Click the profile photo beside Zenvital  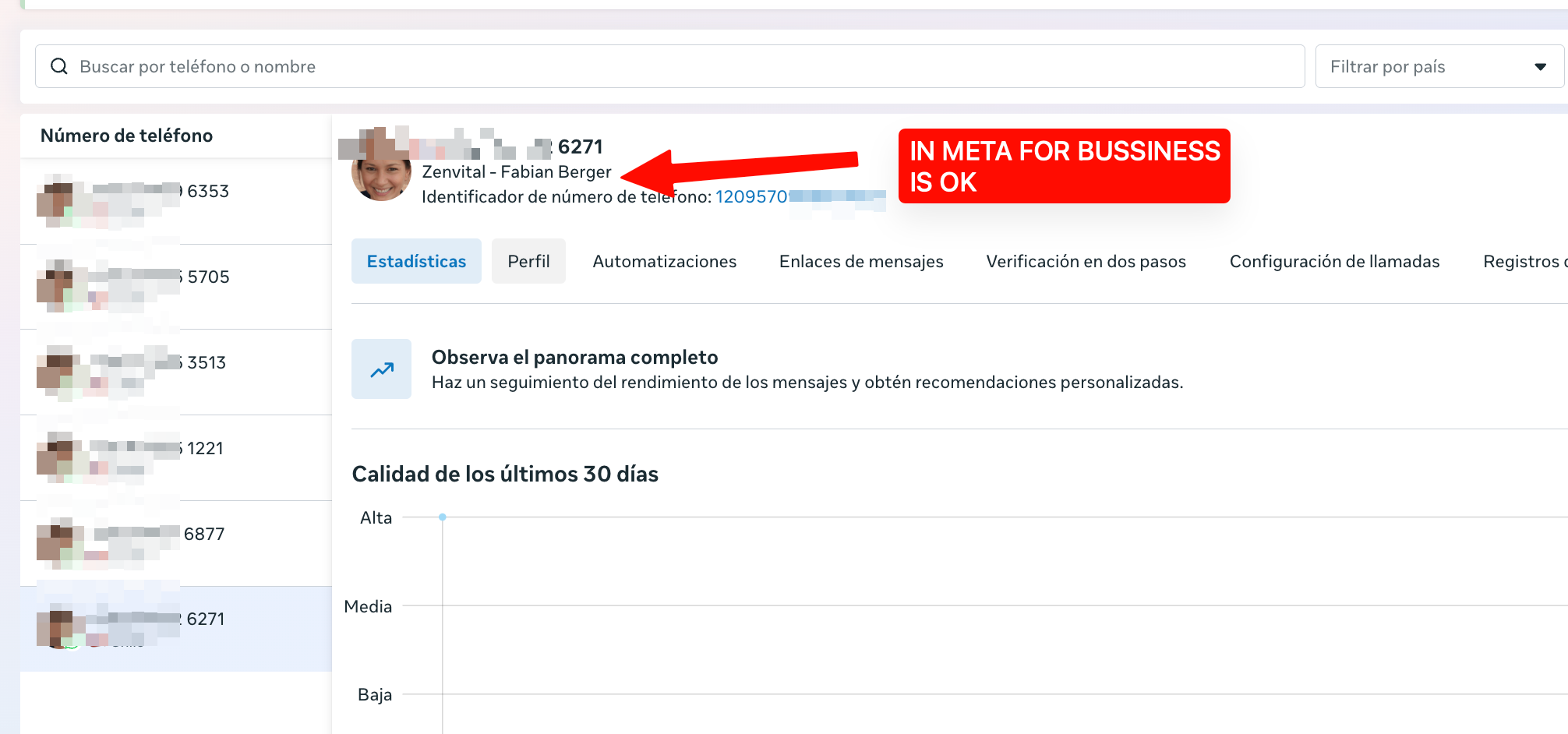(x=382, y=171)
